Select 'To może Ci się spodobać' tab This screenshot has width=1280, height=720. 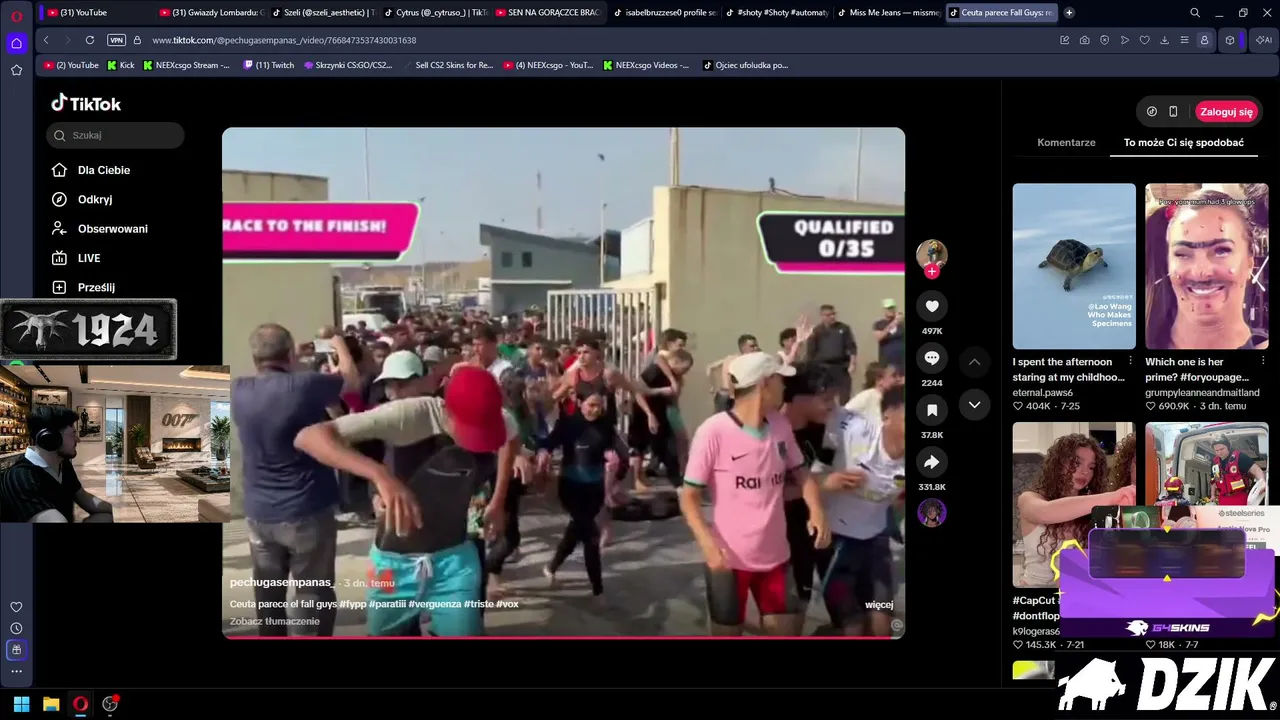(1184, 143)
